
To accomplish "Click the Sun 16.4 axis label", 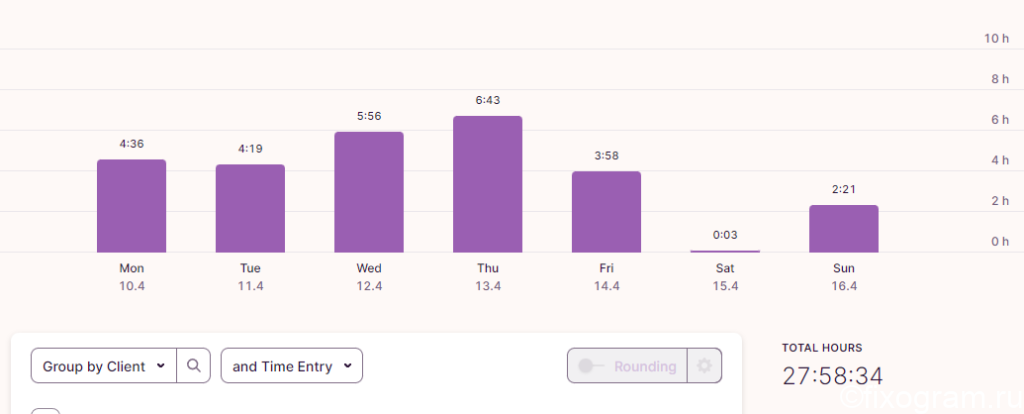I will point(844,277).
